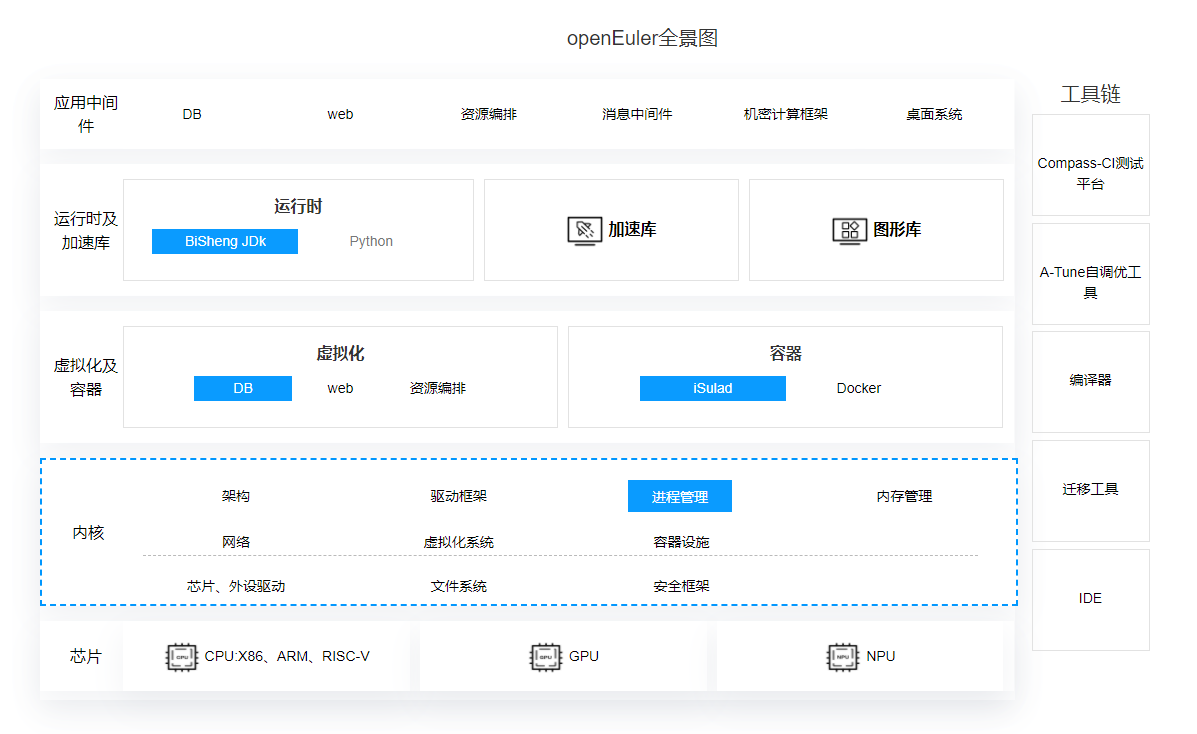
Task: Click the grid monitor icon beside 图形库
Action: 849,230
